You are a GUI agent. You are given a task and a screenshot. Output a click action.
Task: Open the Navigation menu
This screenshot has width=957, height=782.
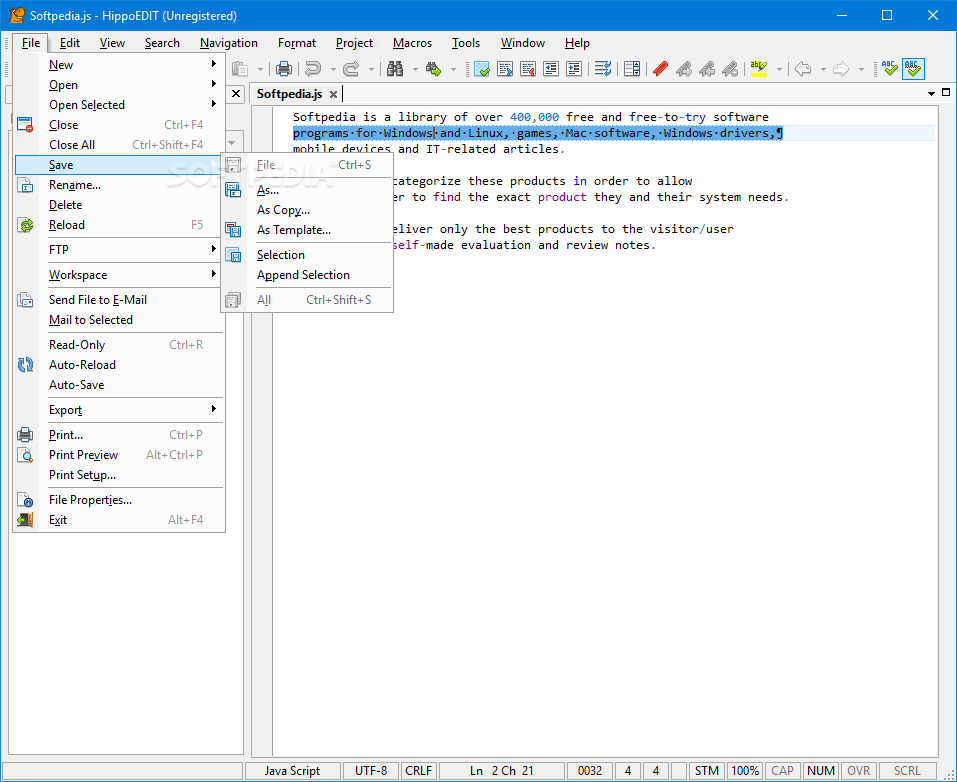coord(229,43)
